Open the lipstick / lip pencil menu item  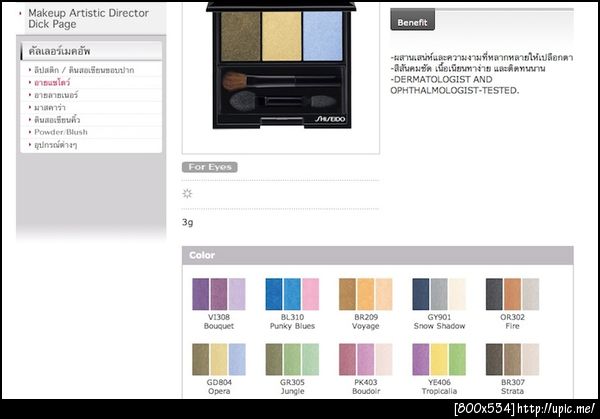84,70
